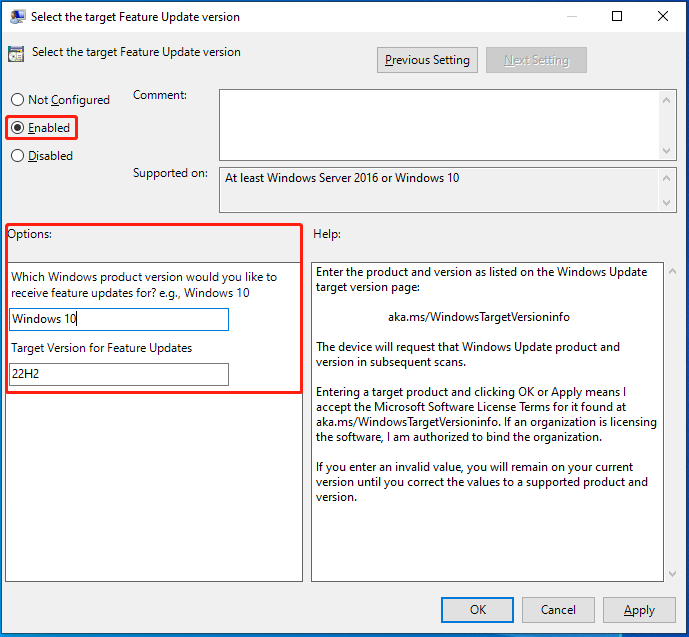Click Apply to save the policy
Screen dimensions: 689x637
click(x=639, y=610)
